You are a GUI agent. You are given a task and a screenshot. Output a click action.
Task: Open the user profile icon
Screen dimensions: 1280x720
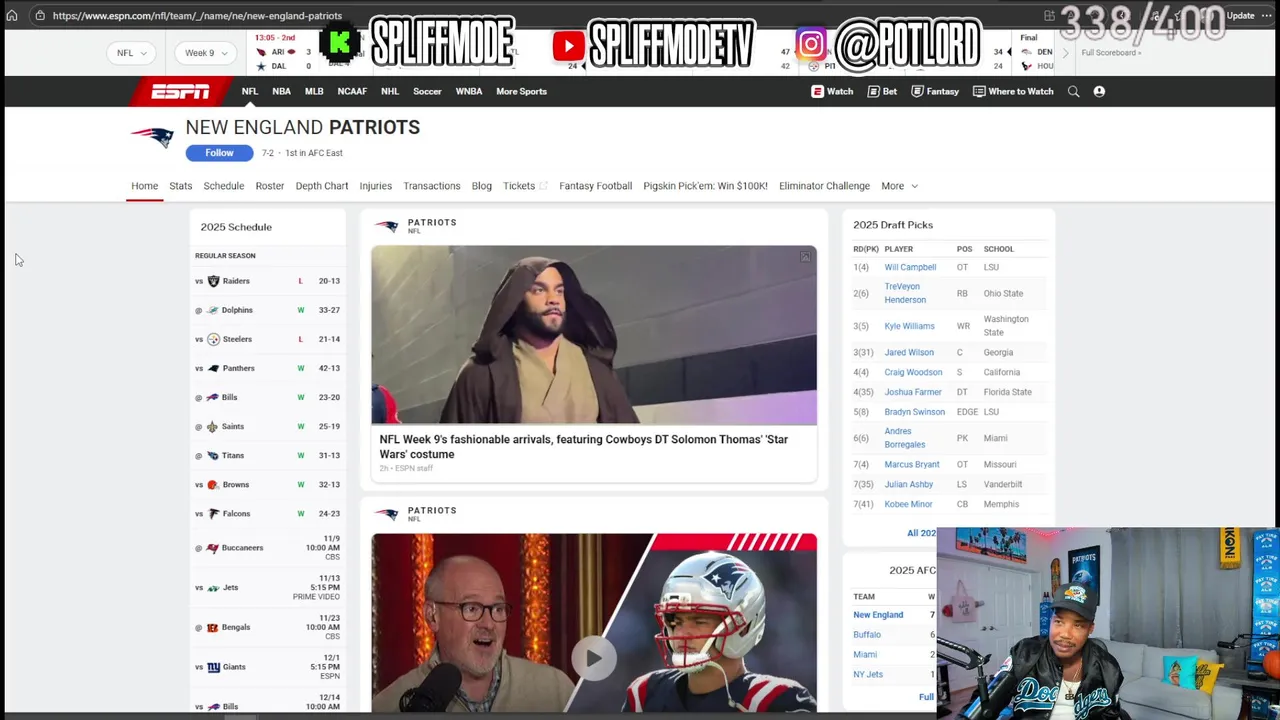pyautogui.click(x=1099, y=91)
